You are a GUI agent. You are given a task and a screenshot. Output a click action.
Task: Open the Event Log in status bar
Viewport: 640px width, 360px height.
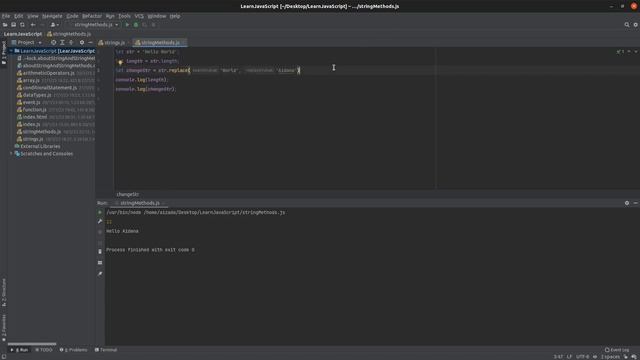617,350
